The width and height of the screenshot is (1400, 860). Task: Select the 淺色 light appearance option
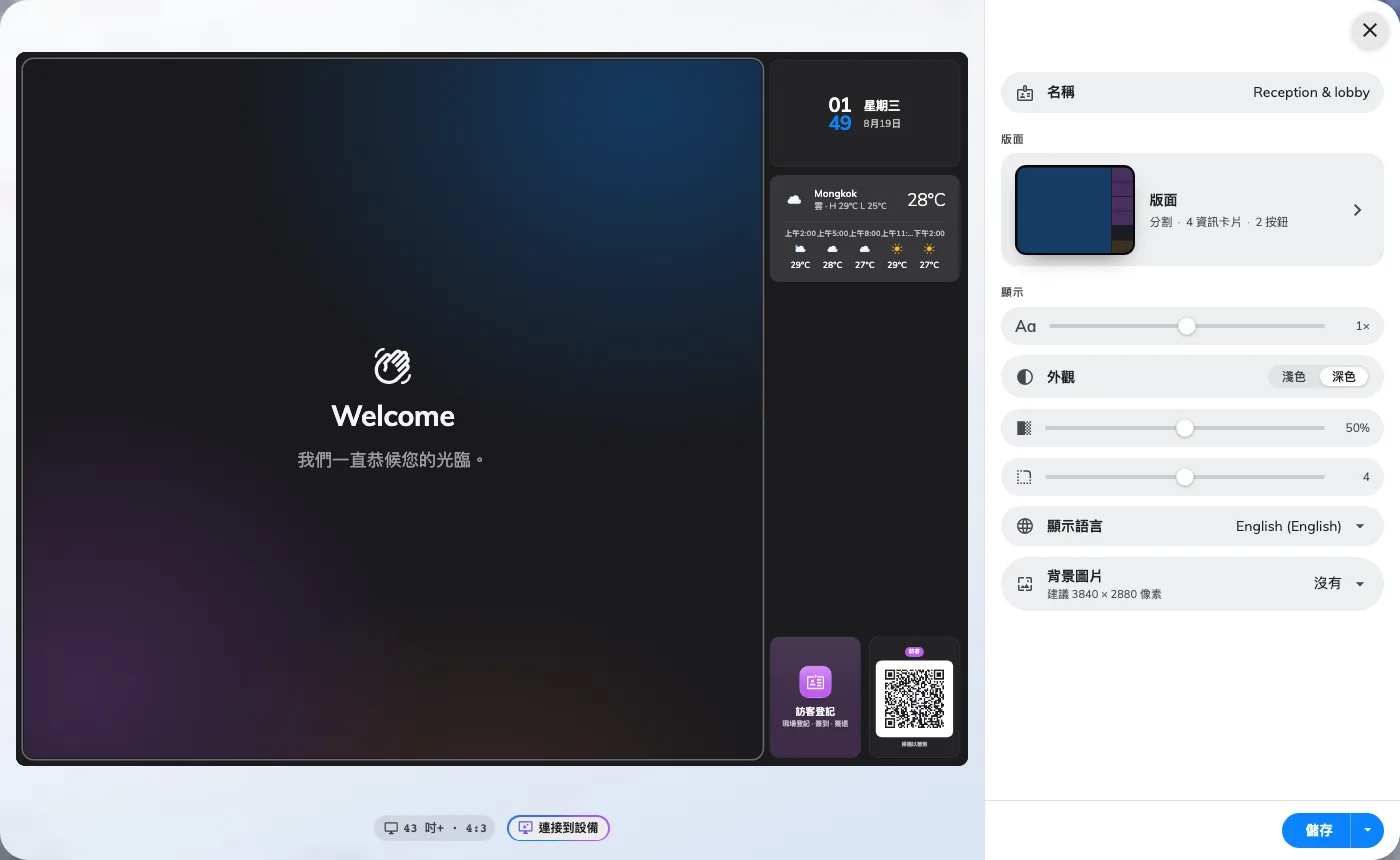(x=1294, y=377)
